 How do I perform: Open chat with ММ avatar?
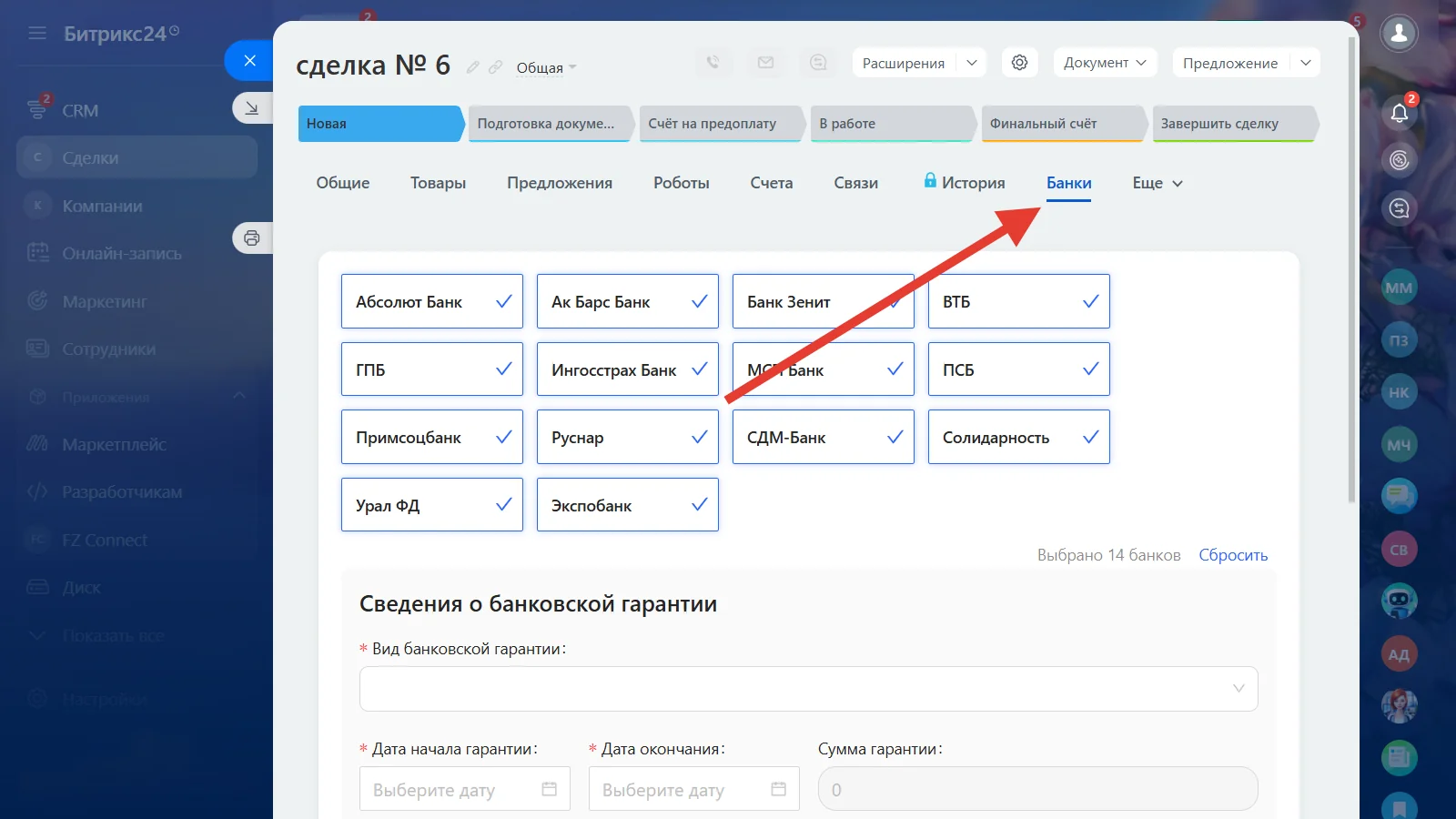pyautogui.click(x=1400, y=288)
